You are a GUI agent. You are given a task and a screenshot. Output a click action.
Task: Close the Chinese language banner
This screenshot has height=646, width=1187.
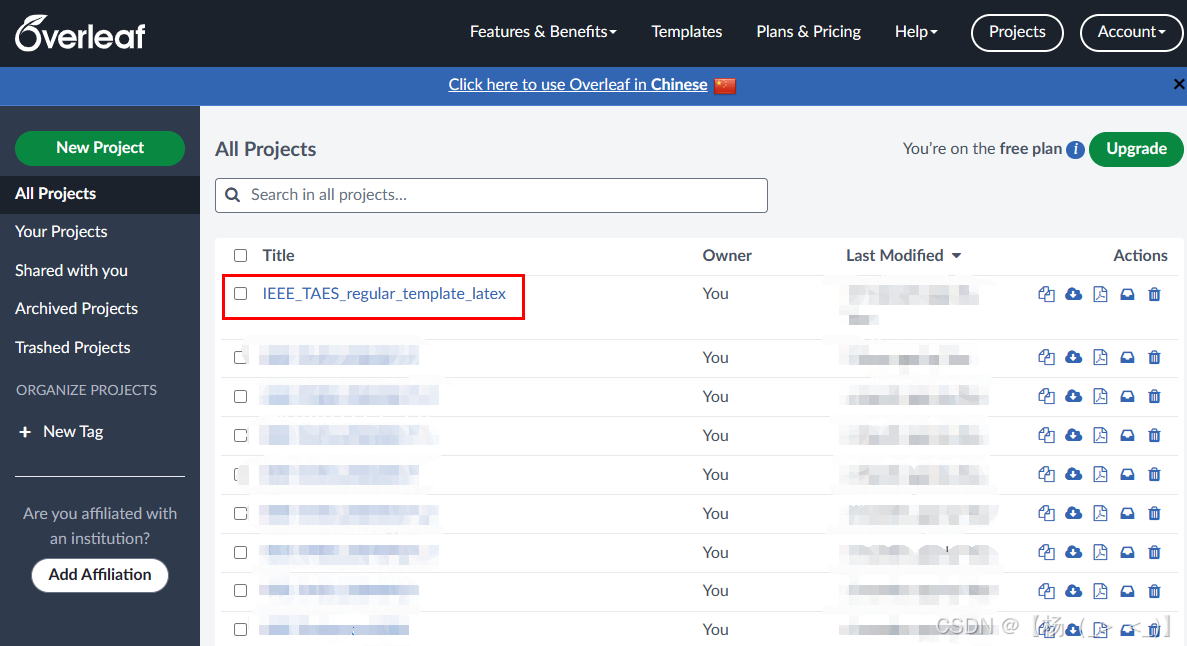1179,84
